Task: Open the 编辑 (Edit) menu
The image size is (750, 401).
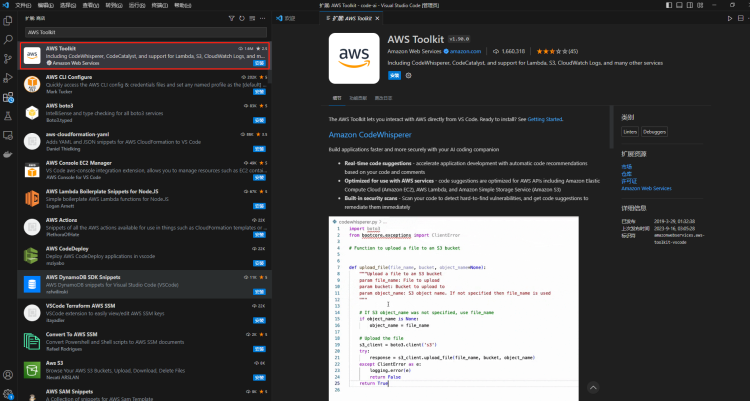Action: point(45,5)
